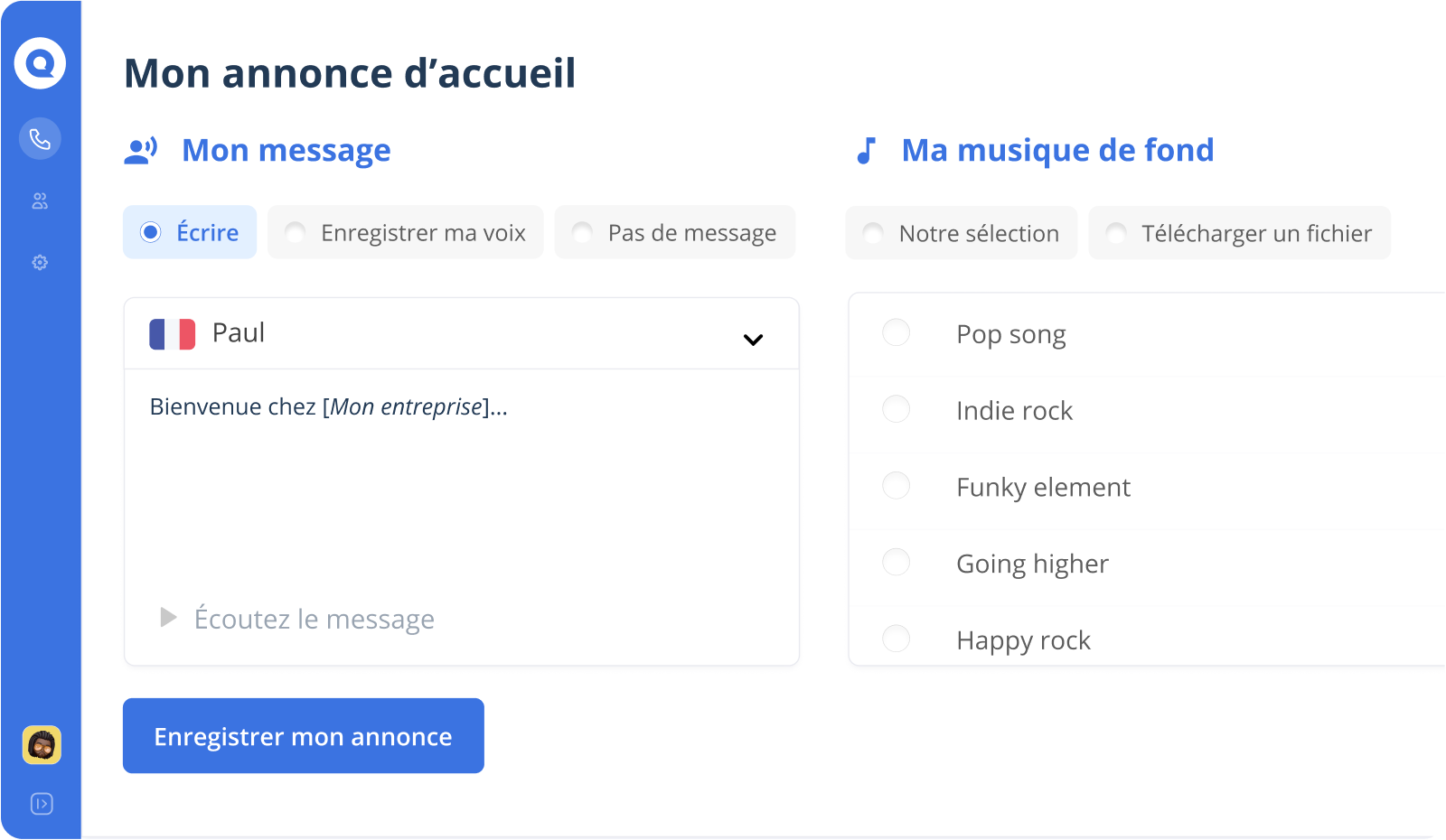Click the music note icon
This screenshot has height=840, width=1446.
tap(866, 151)
